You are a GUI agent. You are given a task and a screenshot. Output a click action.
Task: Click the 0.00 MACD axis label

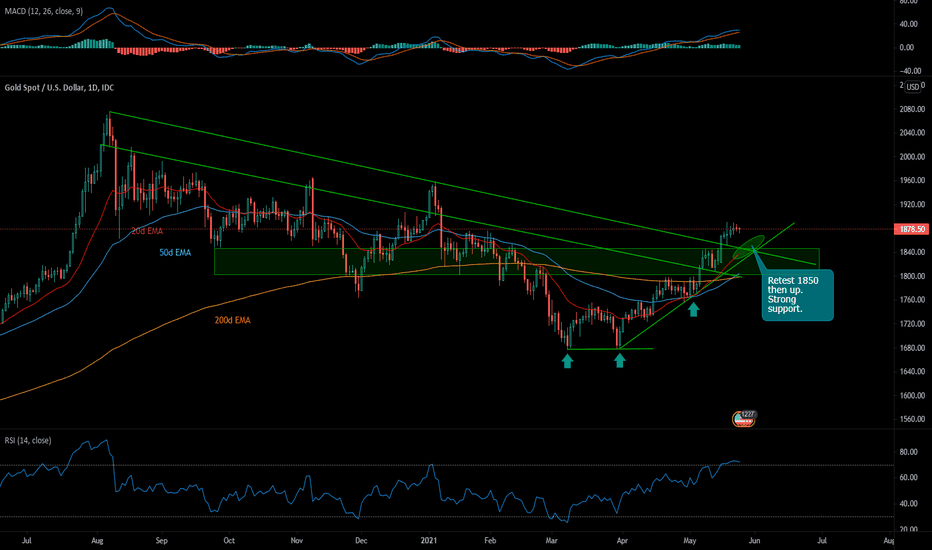coord(907,48)
